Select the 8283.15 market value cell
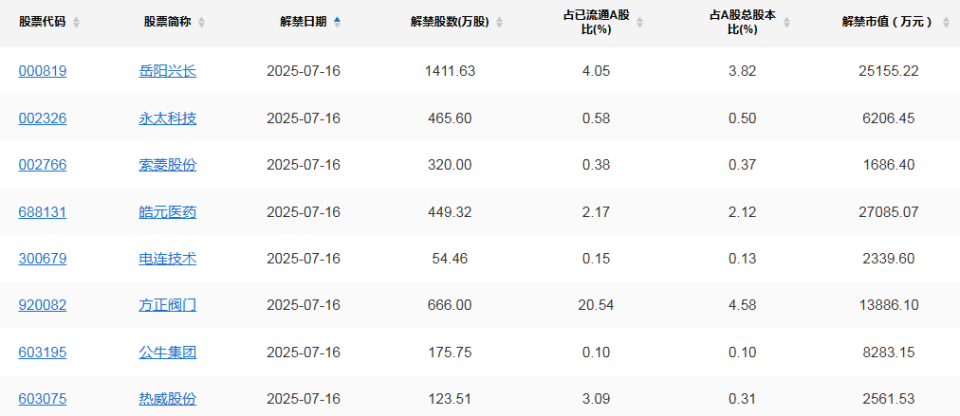 point(888,352)
